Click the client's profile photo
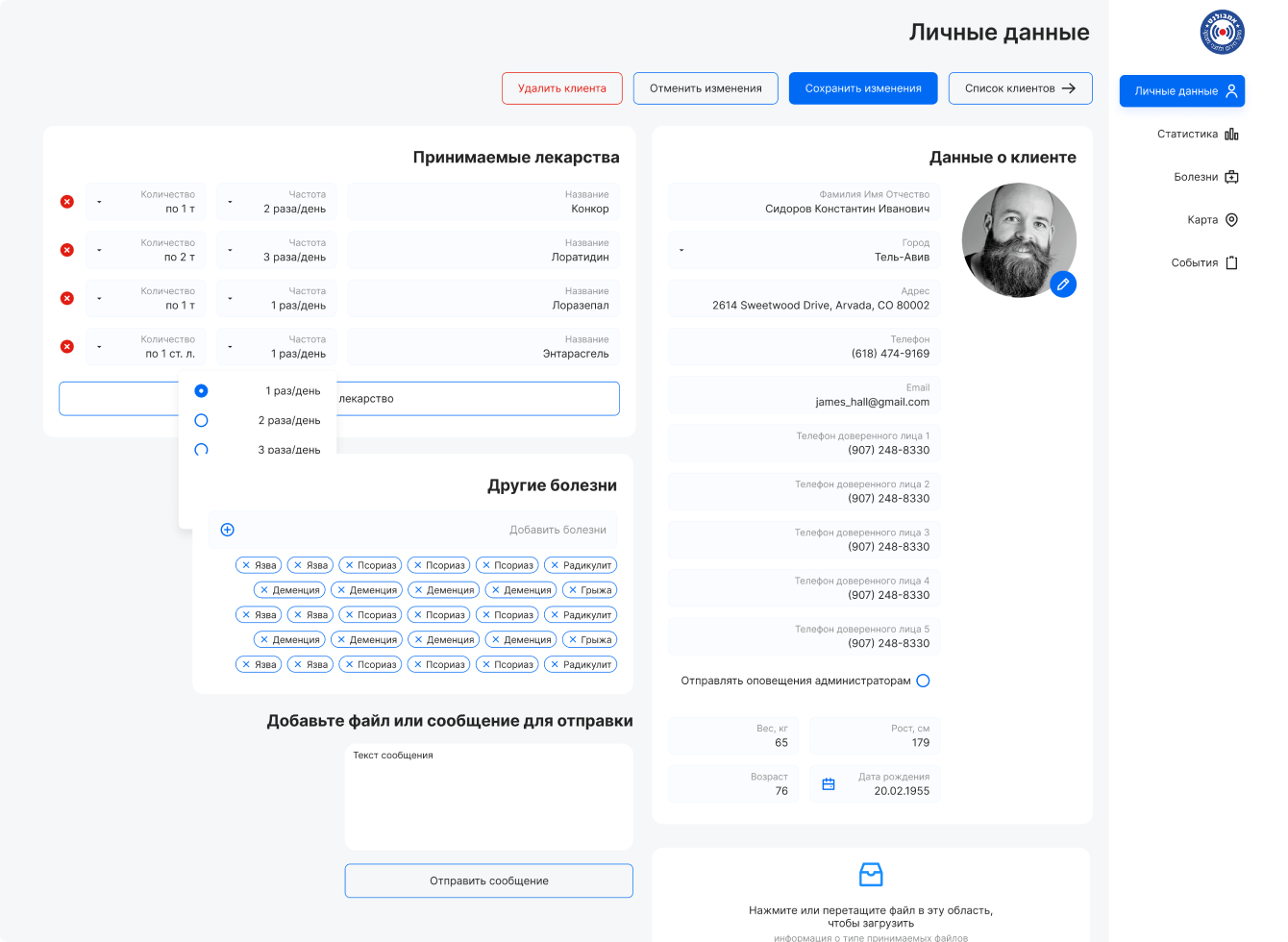The height and width of the screenshot is (942, 1288). [1019, 240]
